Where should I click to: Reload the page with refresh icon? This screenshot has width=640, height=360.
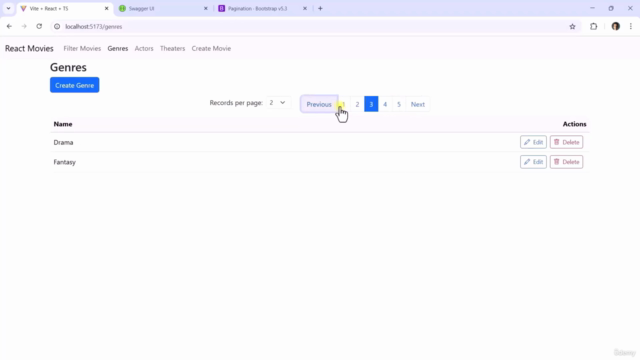pos(39,27)
